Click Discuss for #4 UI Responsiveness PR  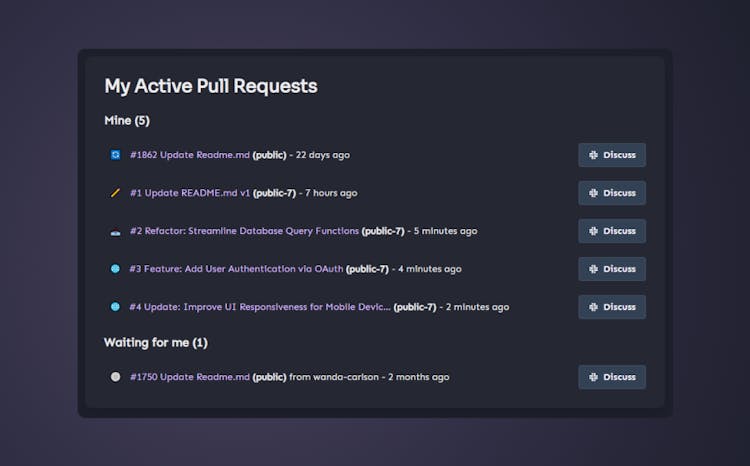[x=612, y=307]
